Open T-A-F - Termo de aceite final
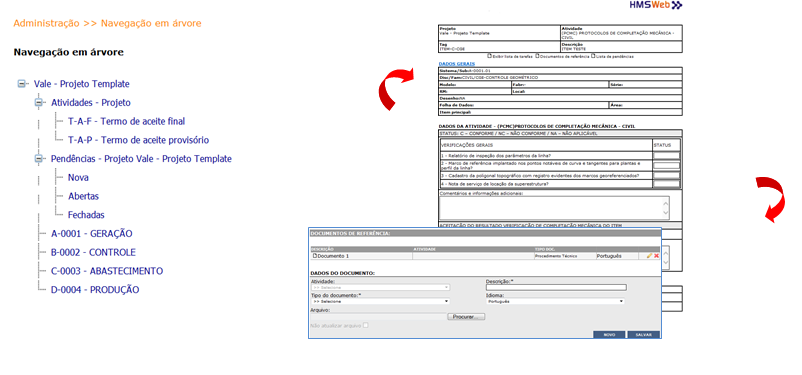Viewport: 802px width, 375px height. [126, 122]
